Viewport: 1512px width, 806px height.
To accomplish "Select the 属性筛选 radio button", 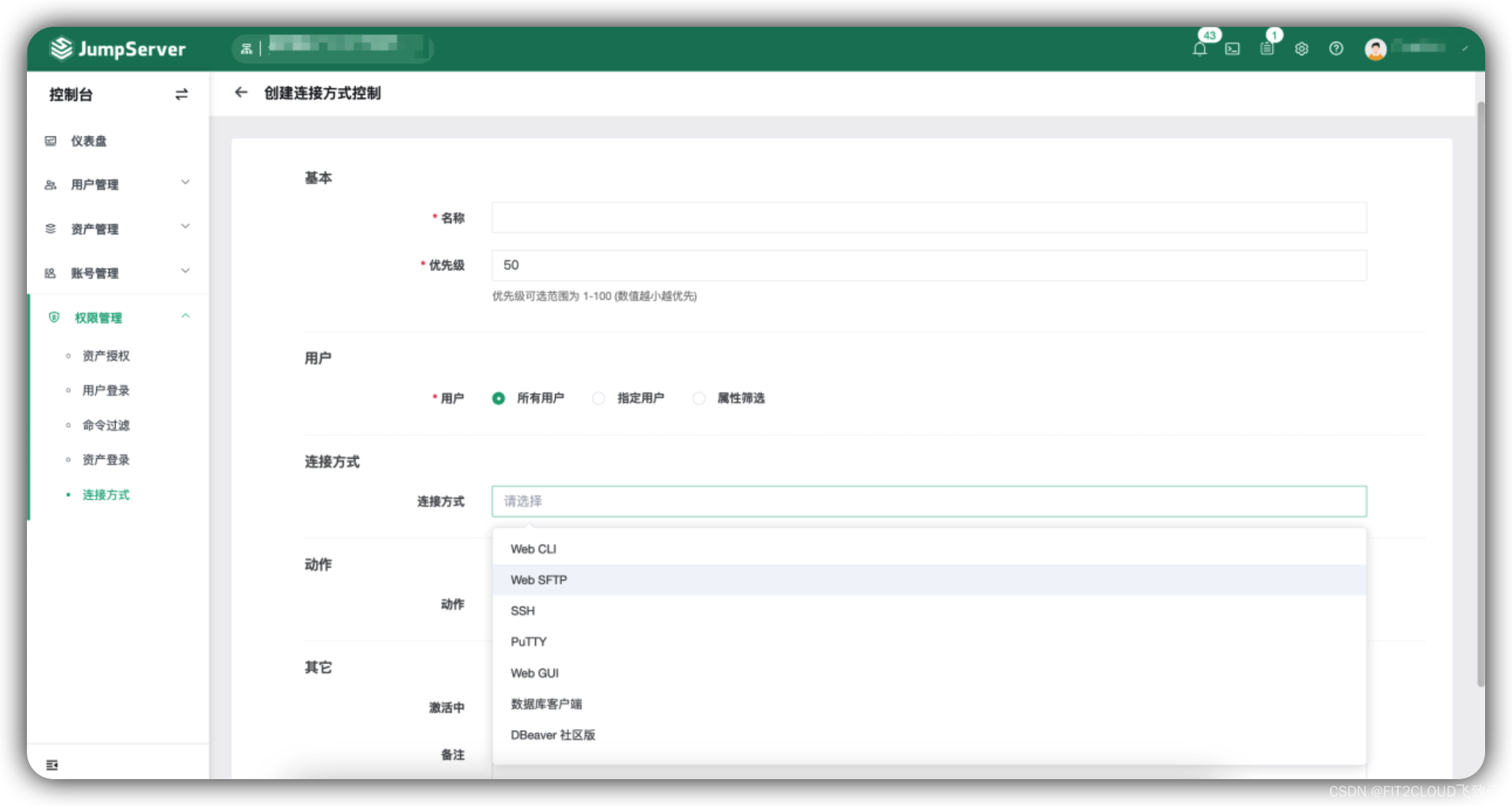I will click(699, 399).
